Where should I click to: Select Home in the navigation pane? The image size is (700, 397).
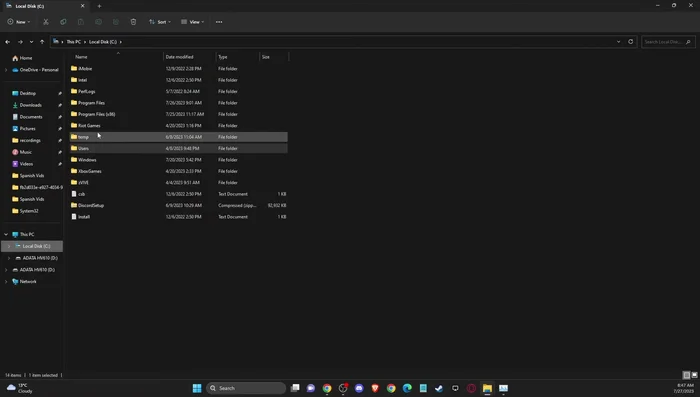26,58
